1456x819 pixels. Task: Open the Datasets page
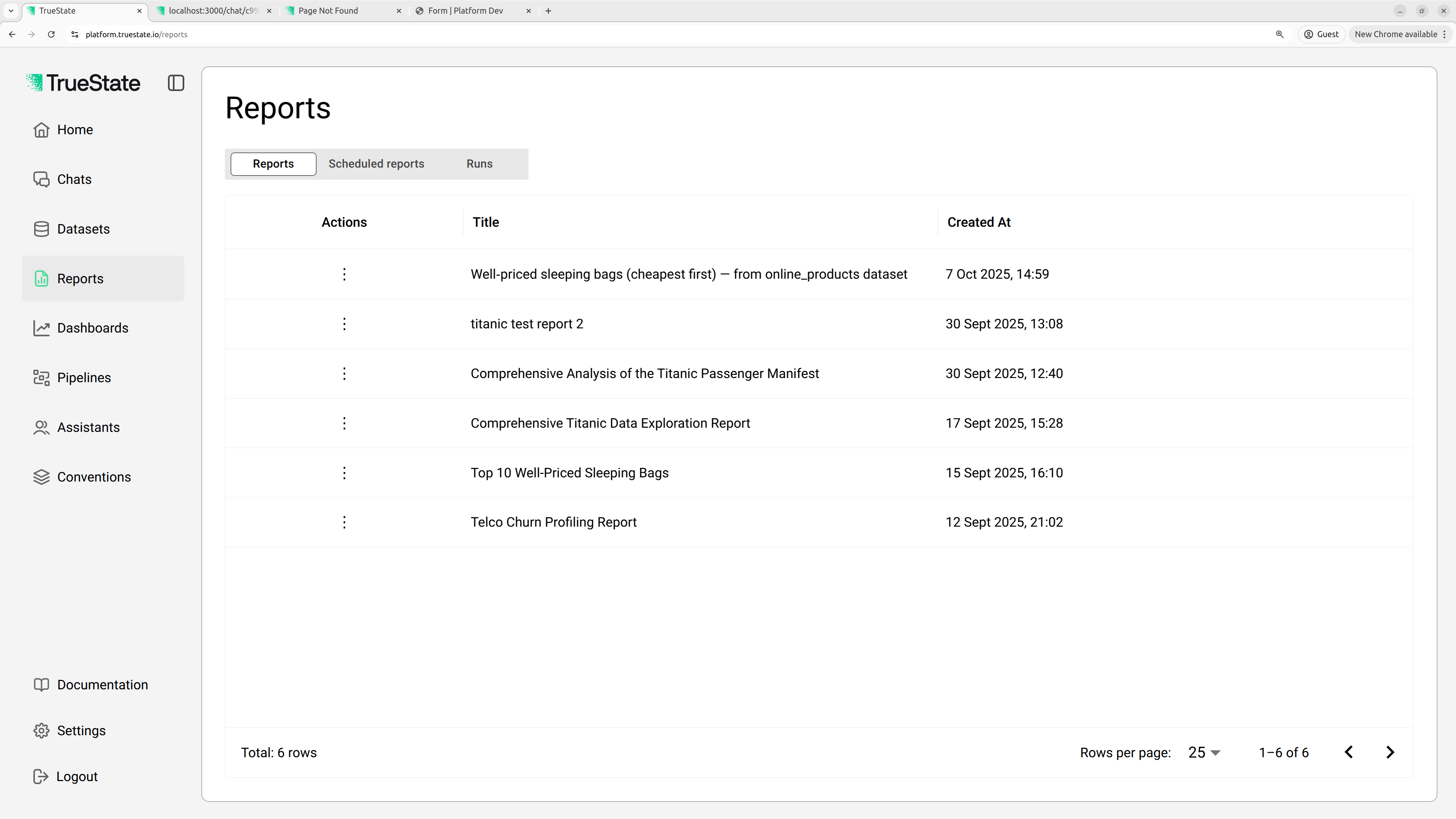point(83,229)
